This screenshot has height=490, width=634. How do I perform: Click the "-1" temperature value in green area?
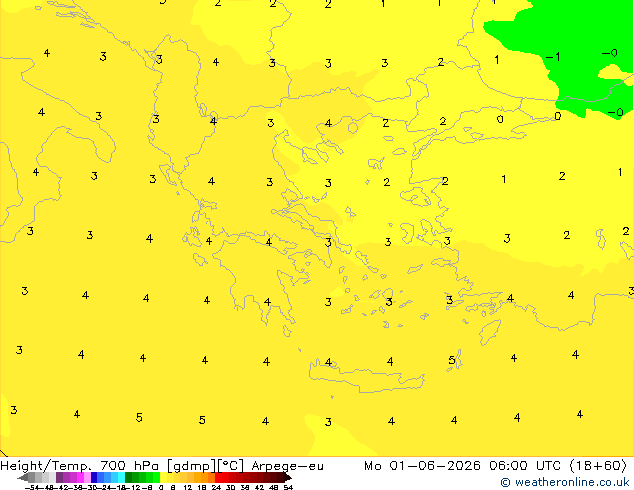553,57
